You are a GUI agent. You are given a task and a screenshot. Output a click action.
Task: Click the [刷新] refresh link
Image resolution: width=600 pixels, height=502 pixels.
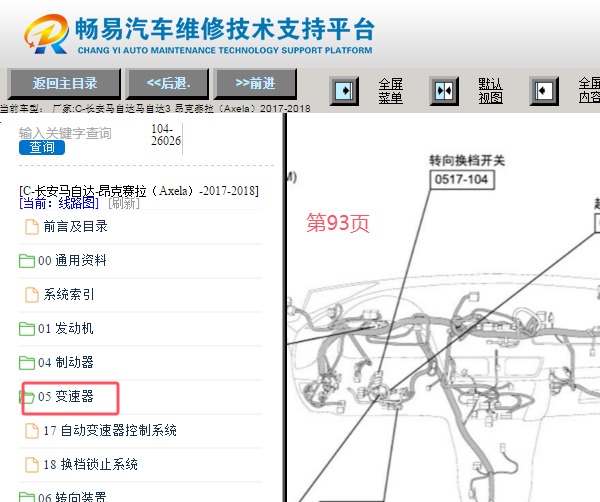pyautogui.click(x=124, y=203)
